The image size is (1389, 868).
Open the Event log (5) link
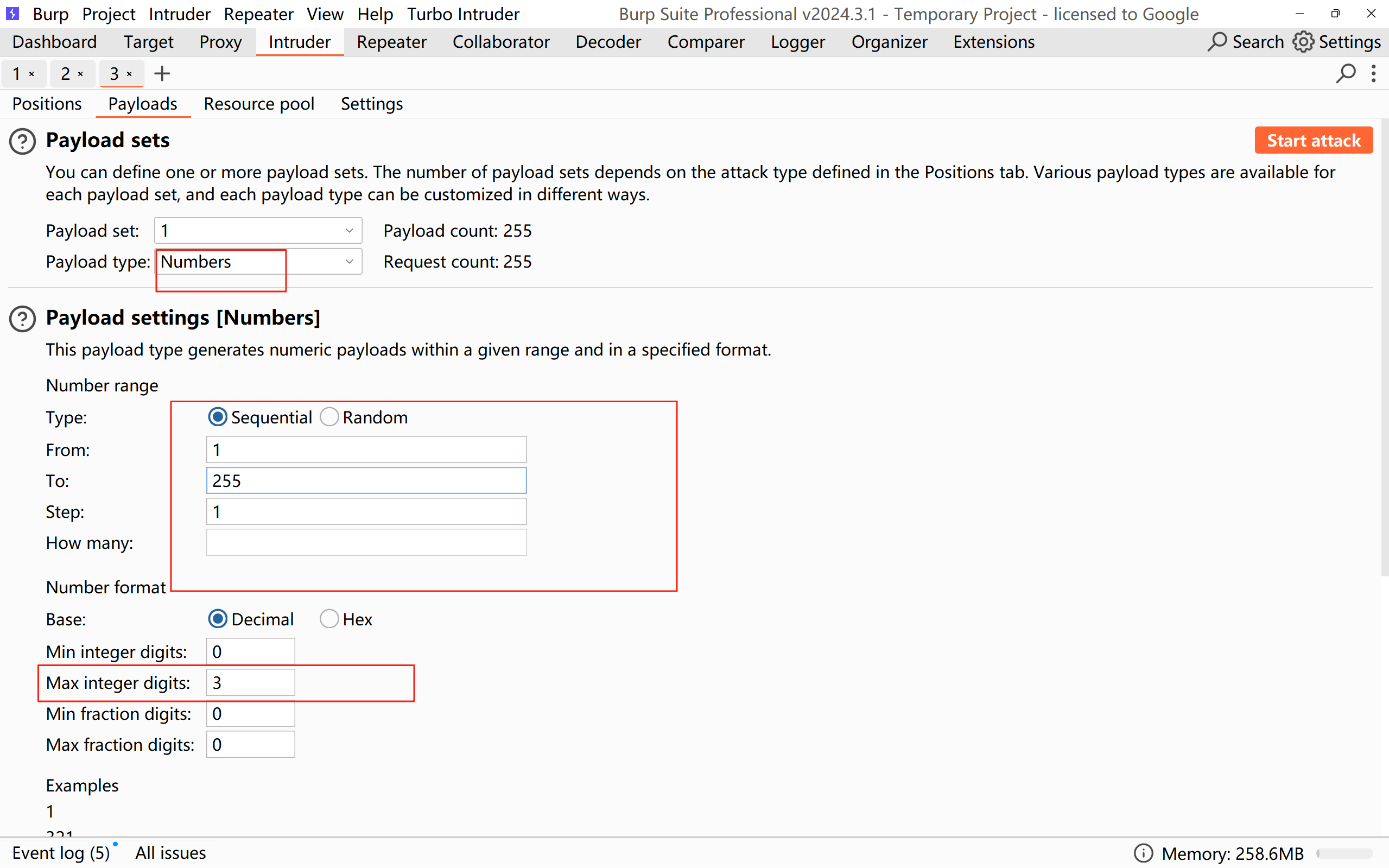[x=61, y=853]
